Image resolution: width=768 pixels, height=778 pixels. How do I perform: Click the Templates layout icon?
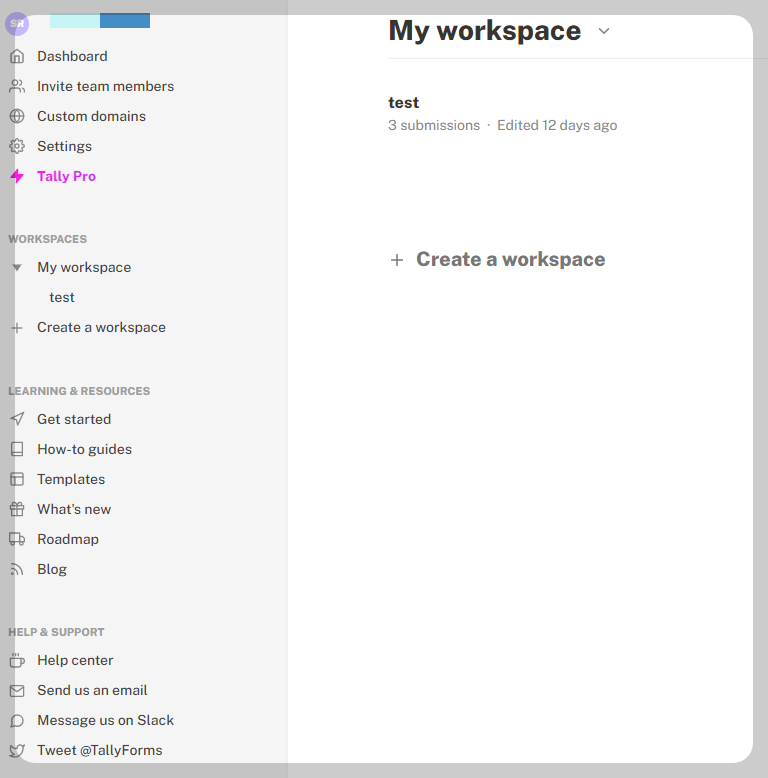(x=17, y=479)
